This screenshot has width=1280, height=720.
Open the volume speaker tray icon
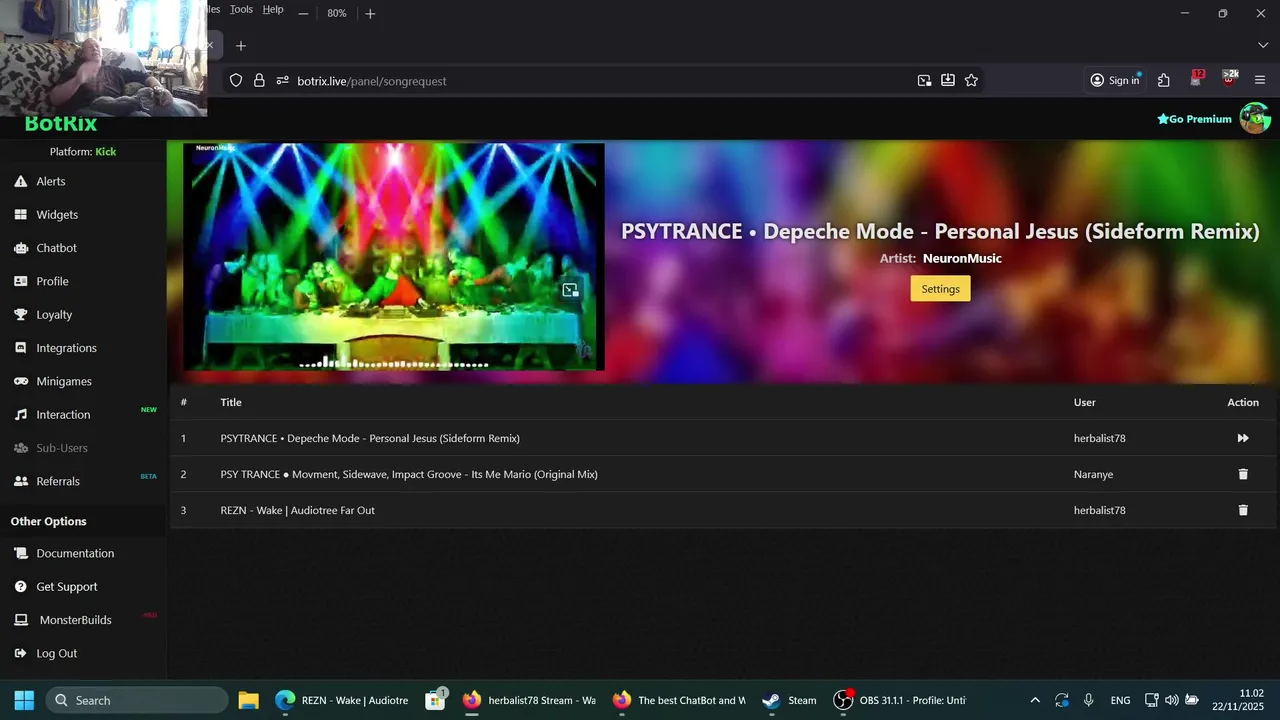click(1172, 700)
